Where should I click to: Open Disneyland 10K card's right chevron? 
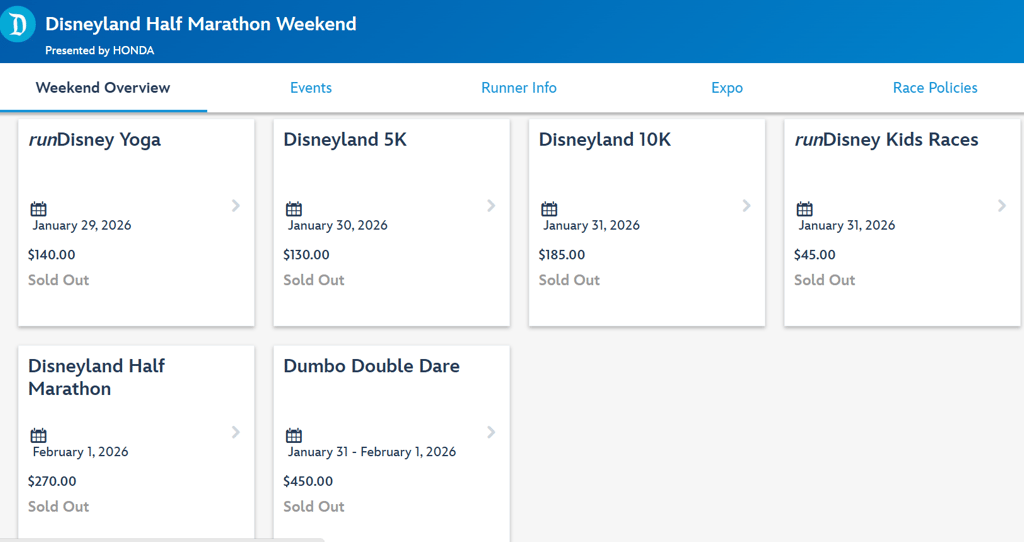[746, 206]
